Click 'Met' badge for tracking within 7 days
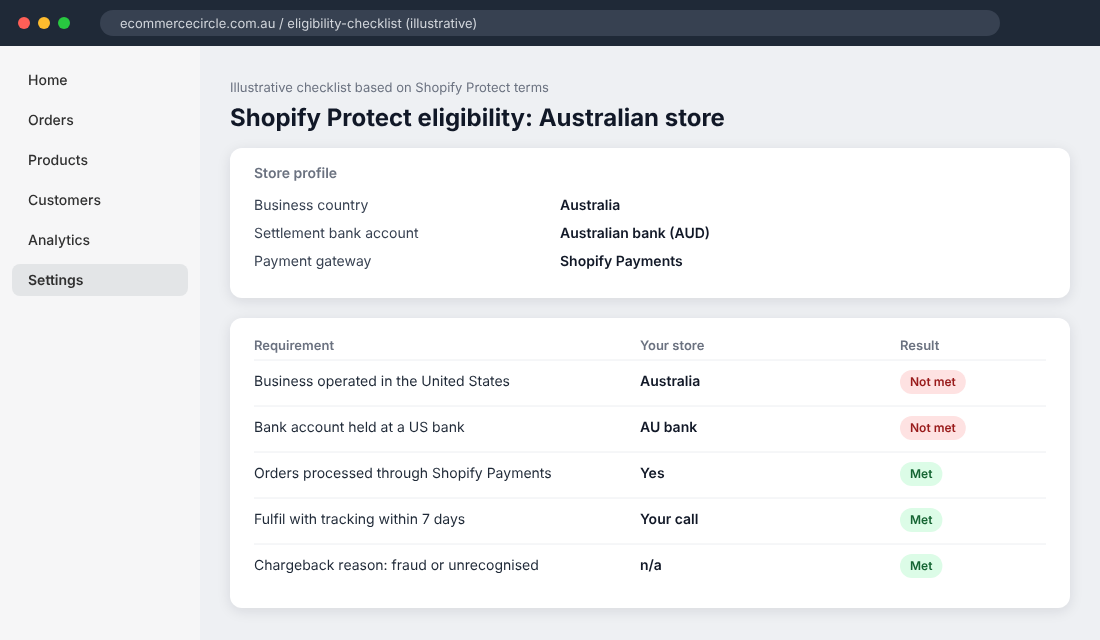The height and width of the screenshot is (640, 1100). (921, 520)
